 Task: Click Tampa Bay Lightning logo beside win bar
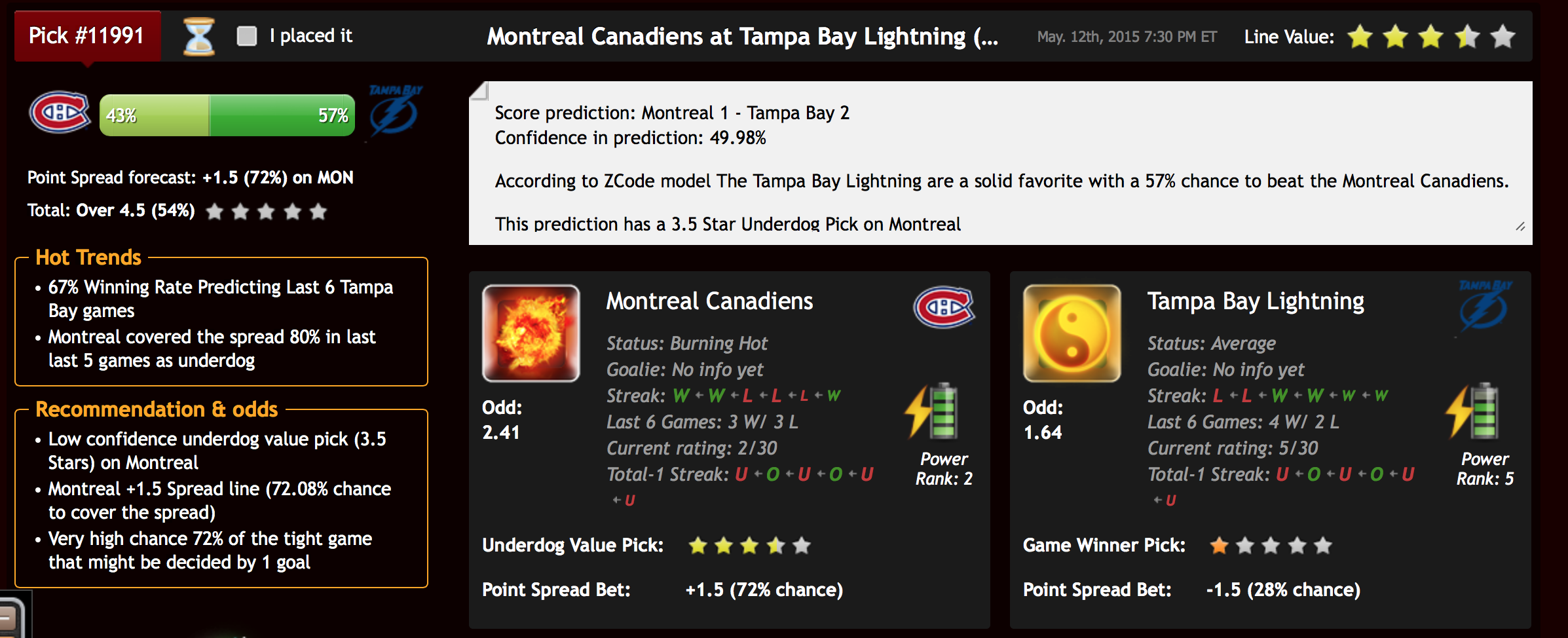395,110
